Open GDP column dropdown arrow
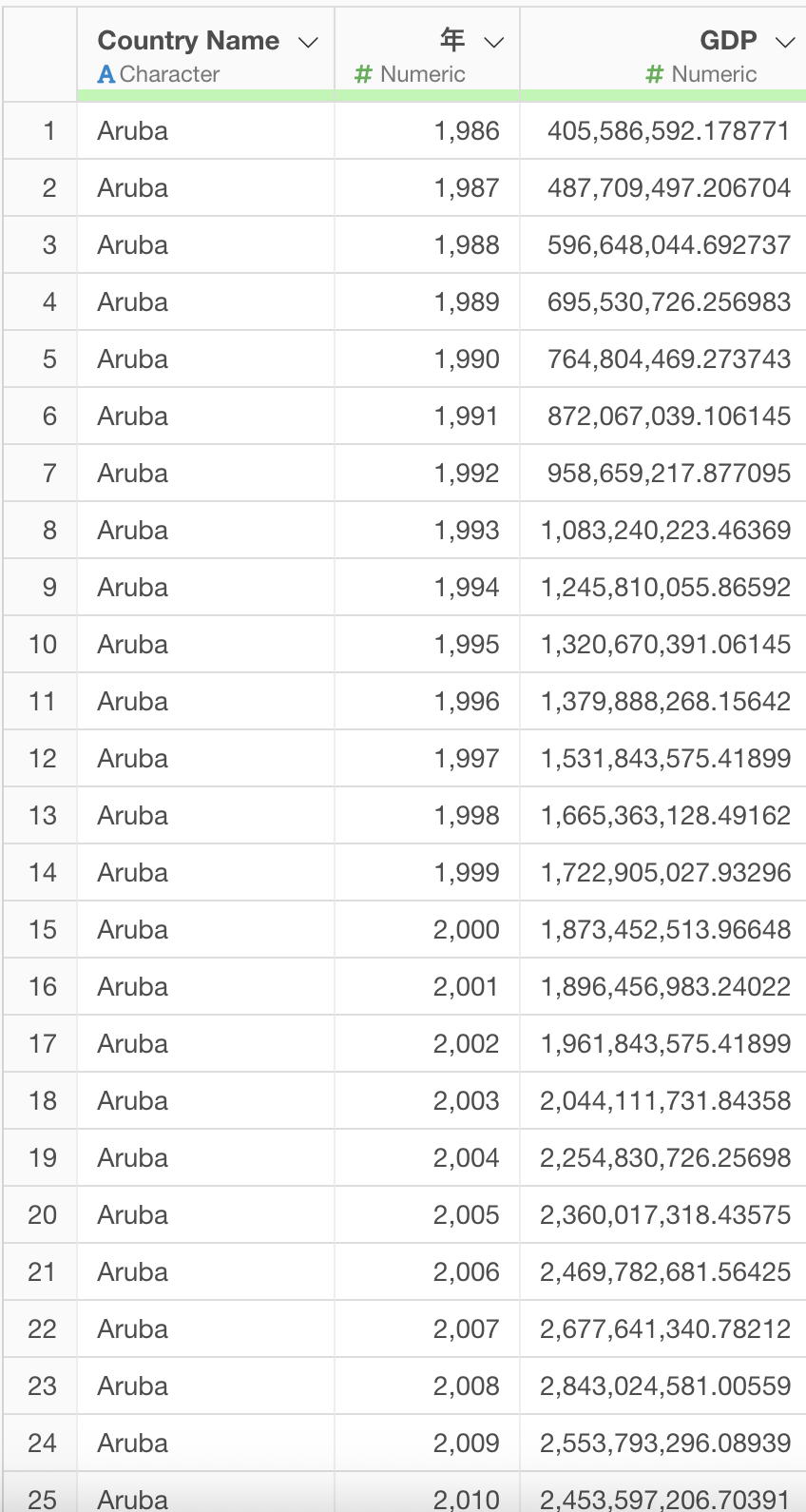The image size is (806, 1512). (784, 42)
